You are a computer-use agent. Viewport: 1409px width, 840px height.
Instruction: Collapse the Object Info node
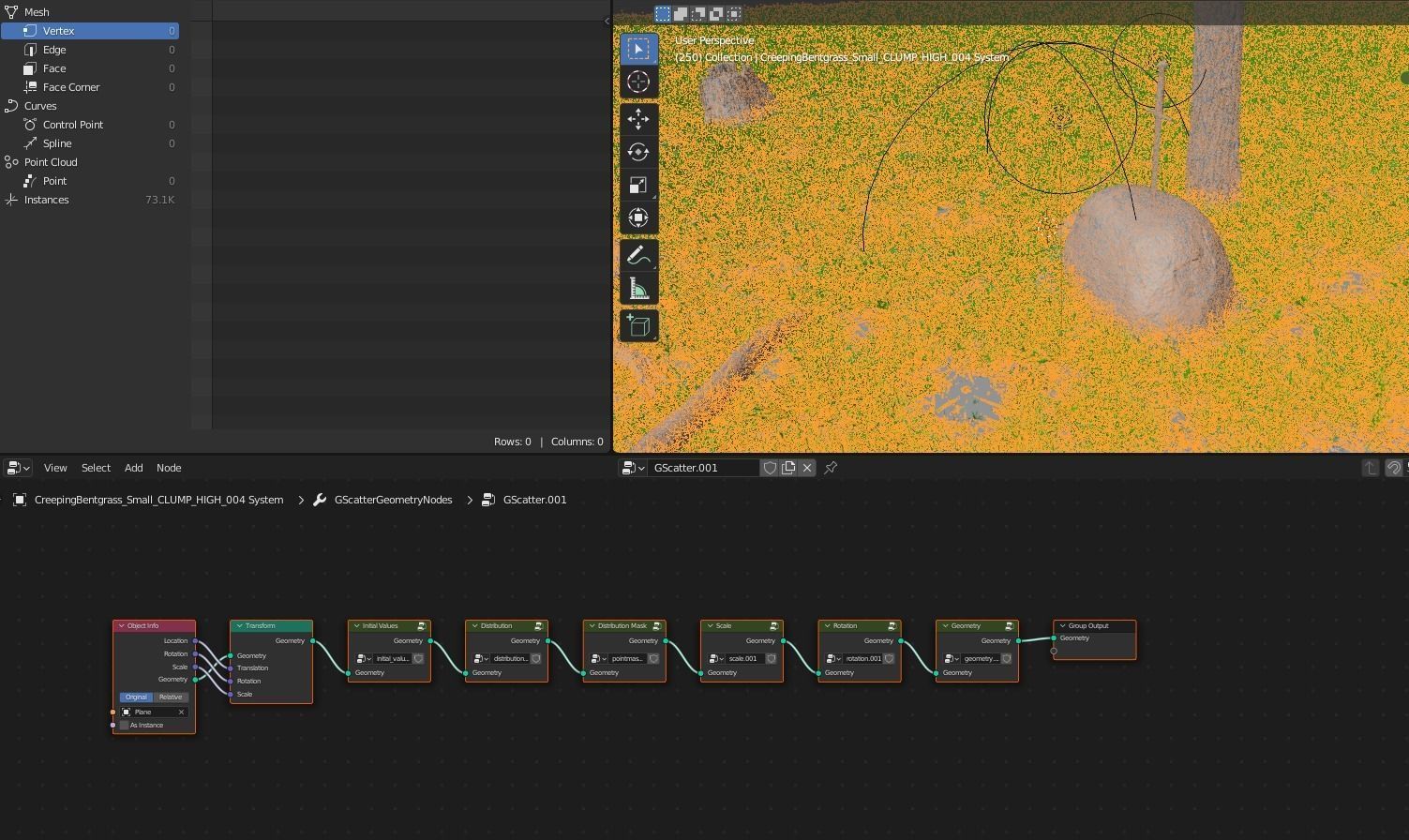(121, 625)
